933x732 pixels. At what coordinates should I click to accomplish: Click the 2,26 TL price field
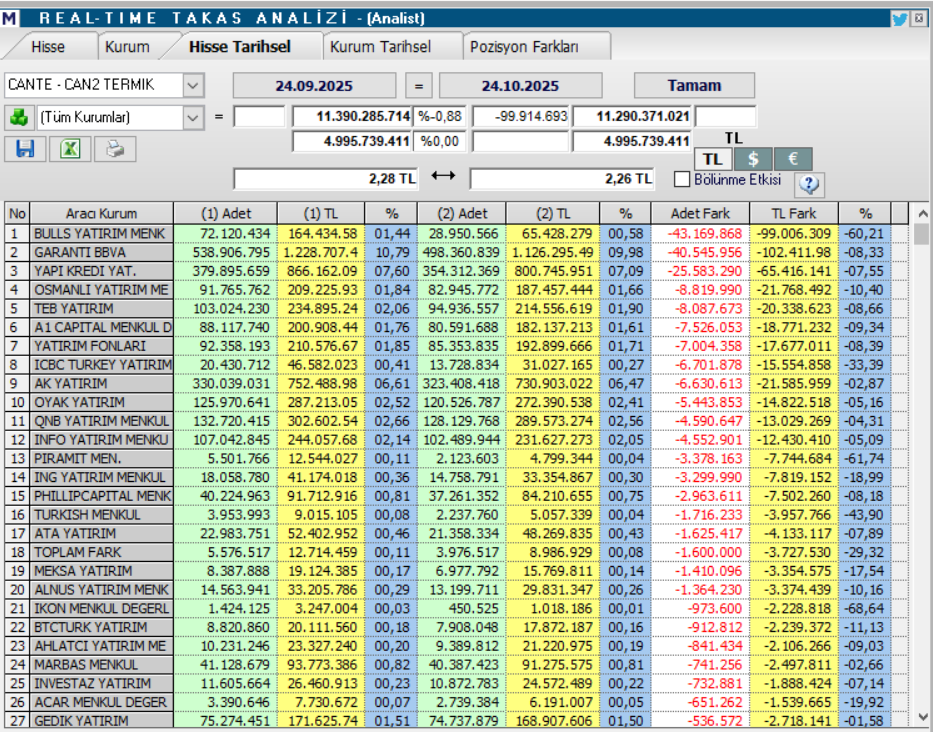(562, 179)
